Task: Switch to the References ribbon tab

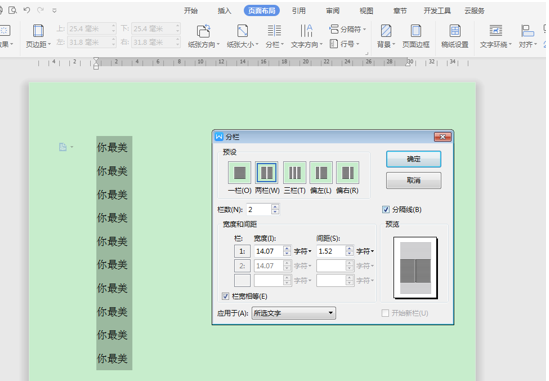Action: click(299, 11)
